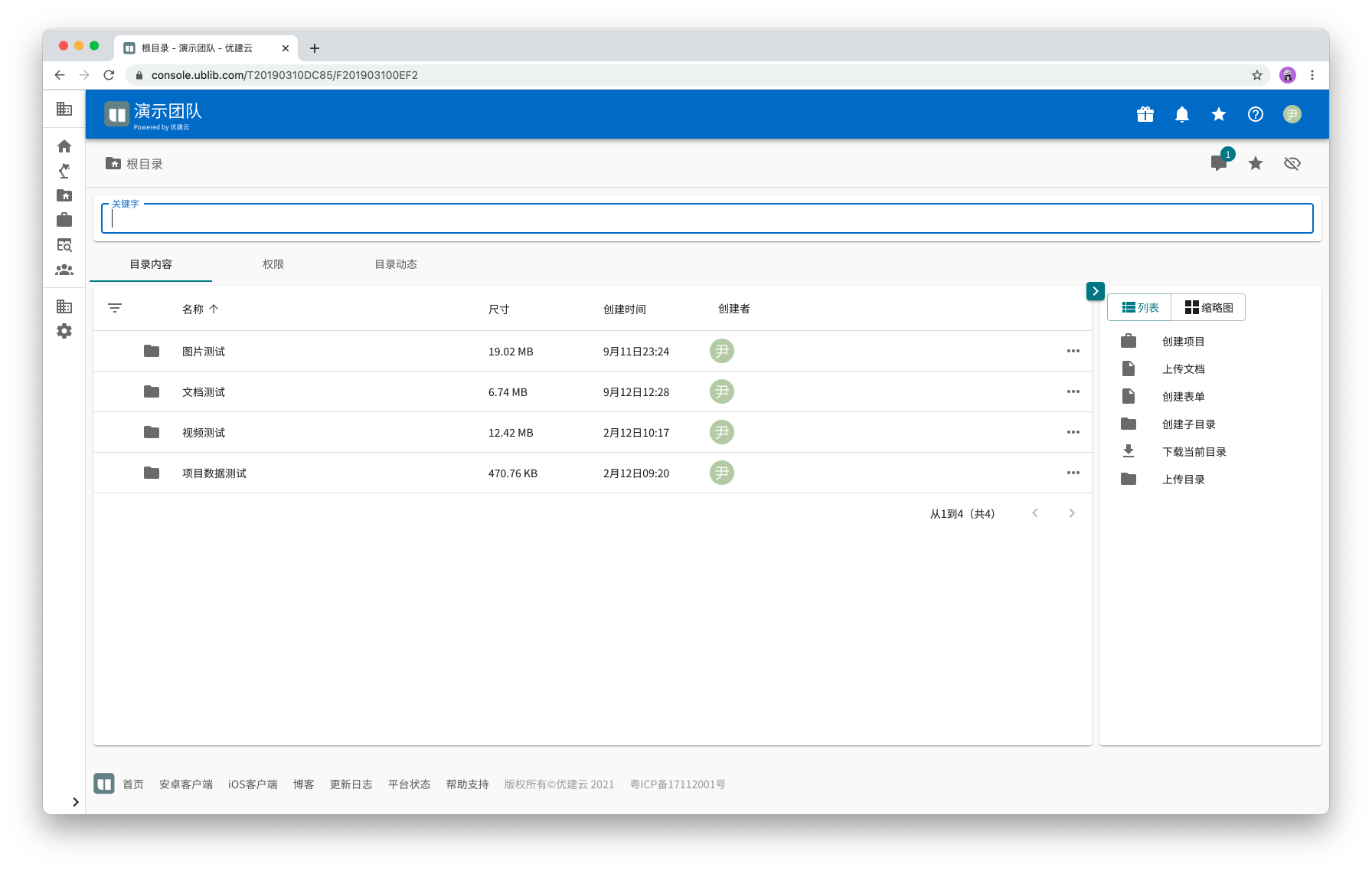Screen dimensions: 1372x871
Task: Click 上传文档 in the right panel
Action: (1183, 369)
